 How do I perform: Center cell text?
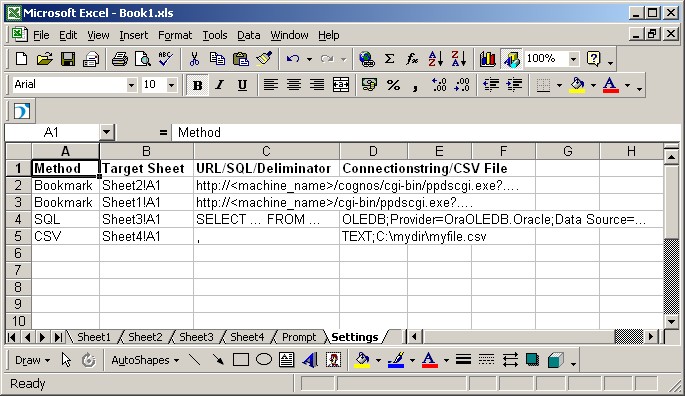click(294, 85)
